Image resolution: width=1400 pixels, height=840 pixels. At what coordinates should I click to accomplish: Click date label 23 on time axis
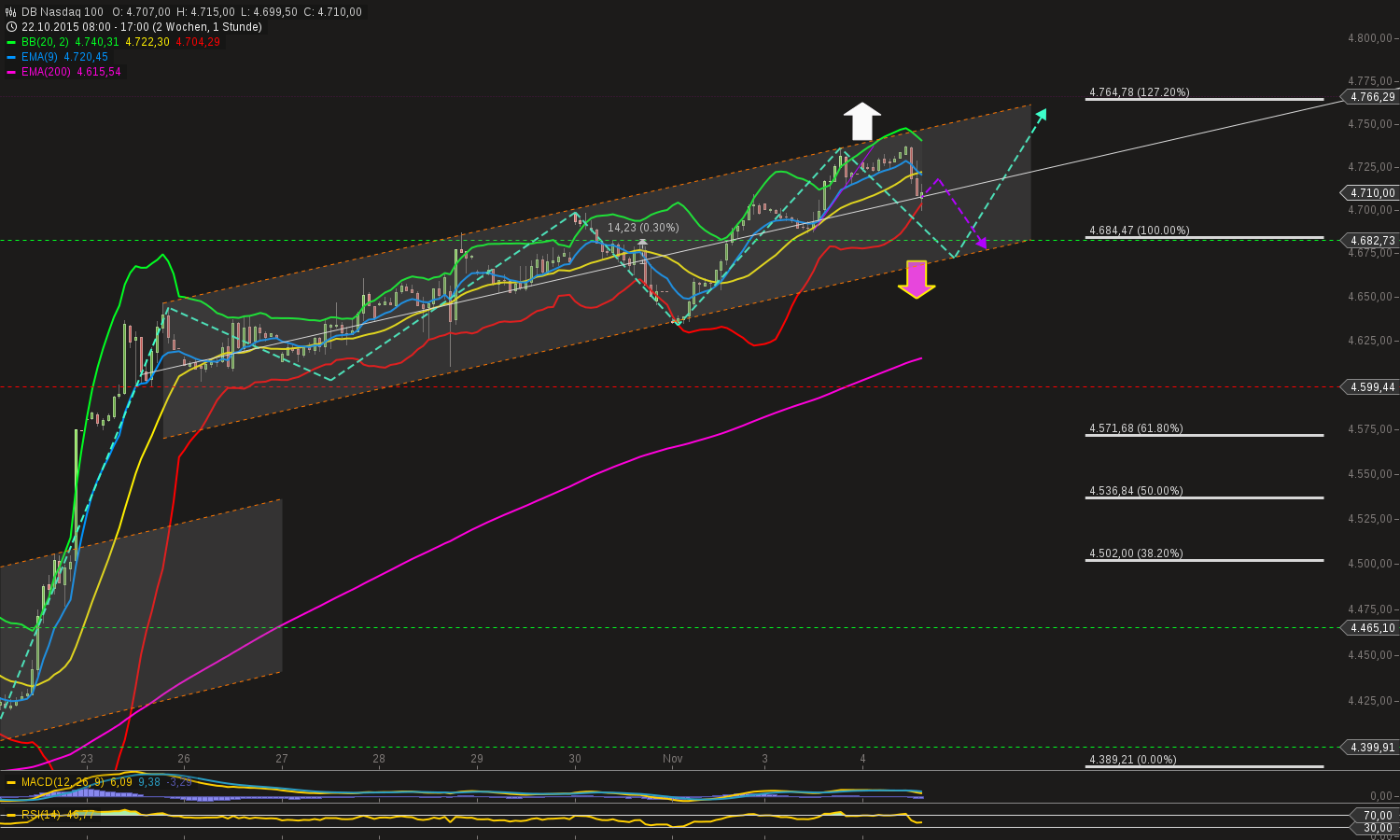87,760
